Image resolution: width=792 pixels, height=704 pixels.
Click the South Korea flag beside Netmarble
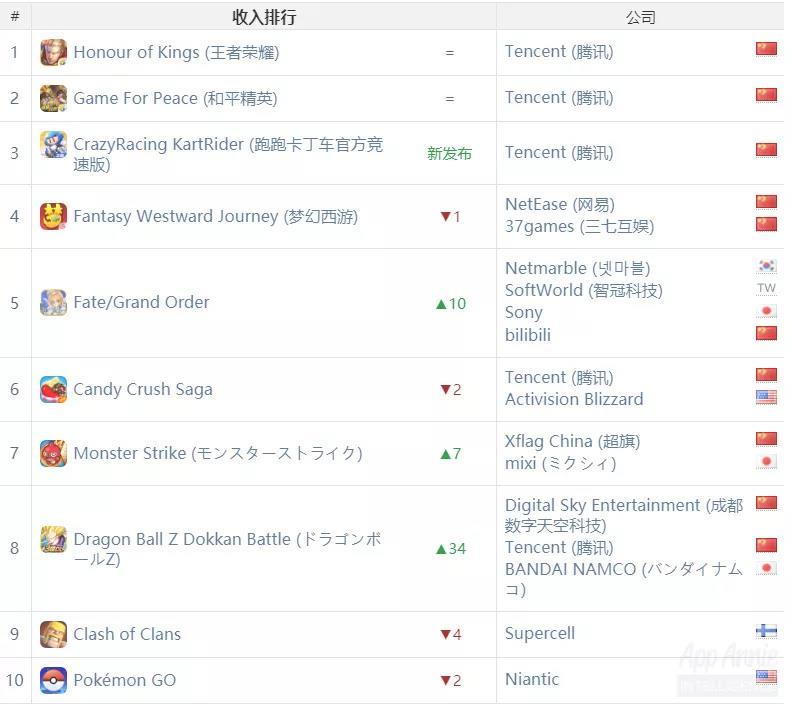point(766,266)
